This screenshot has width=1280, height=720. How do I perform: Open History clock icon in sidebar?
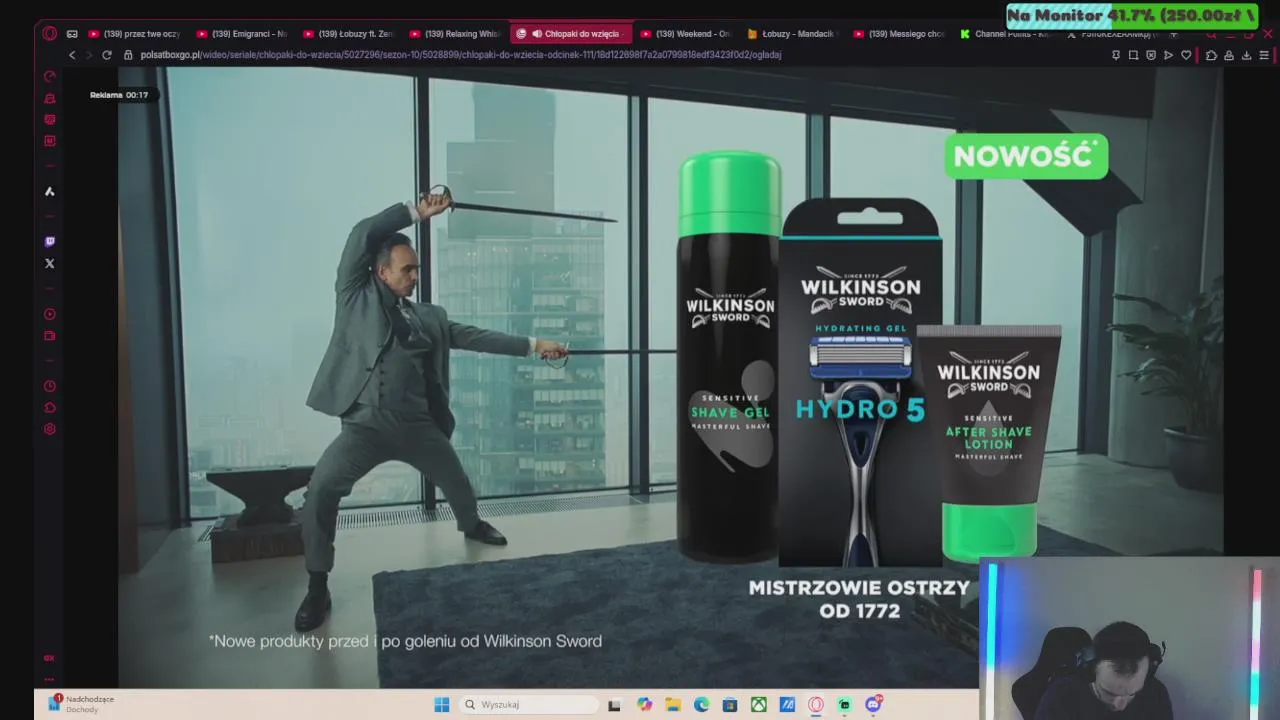click(49, 386)
